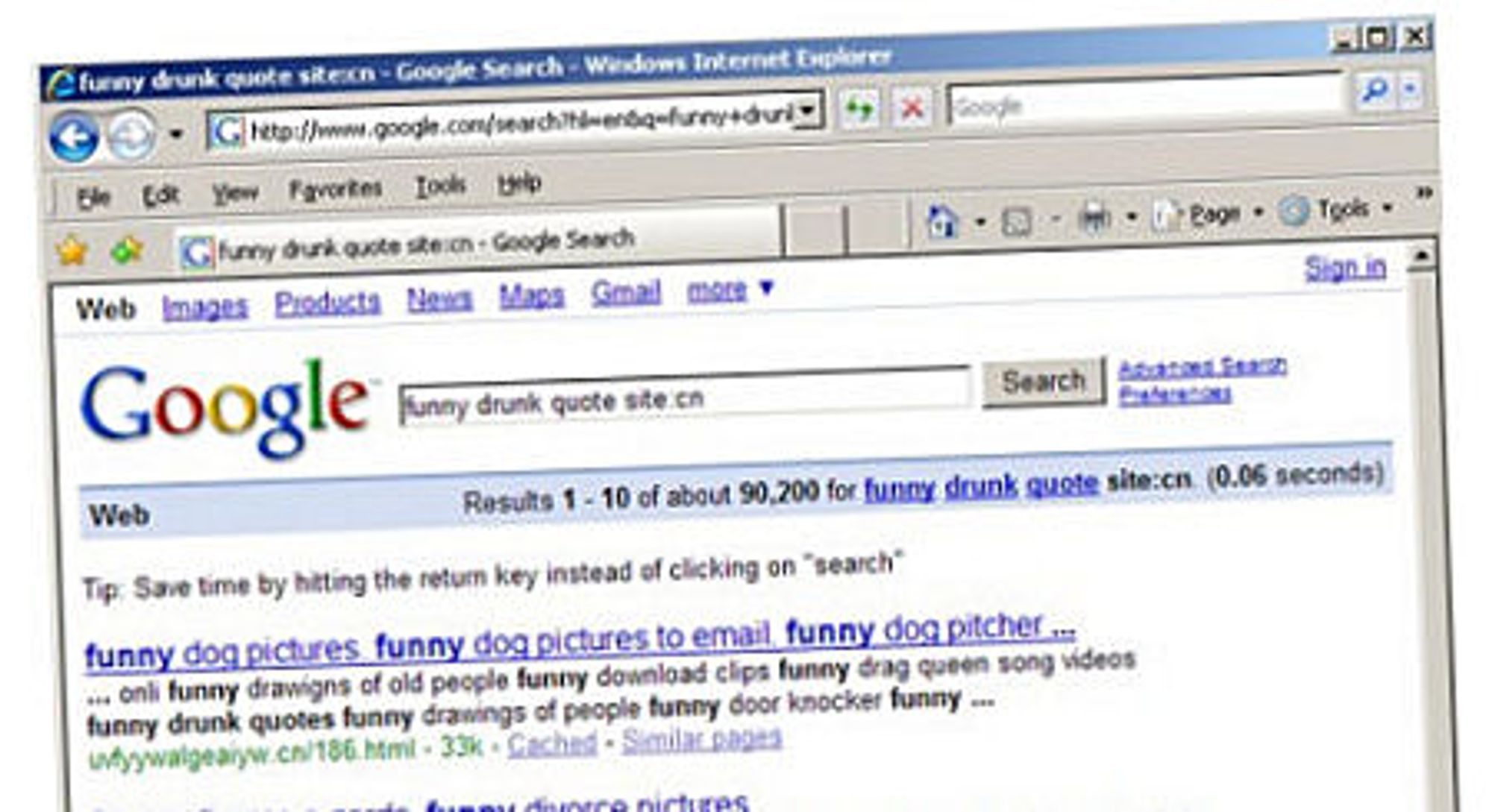1492x812 pixels.
Task: Click the Images link
Action: 204,307
